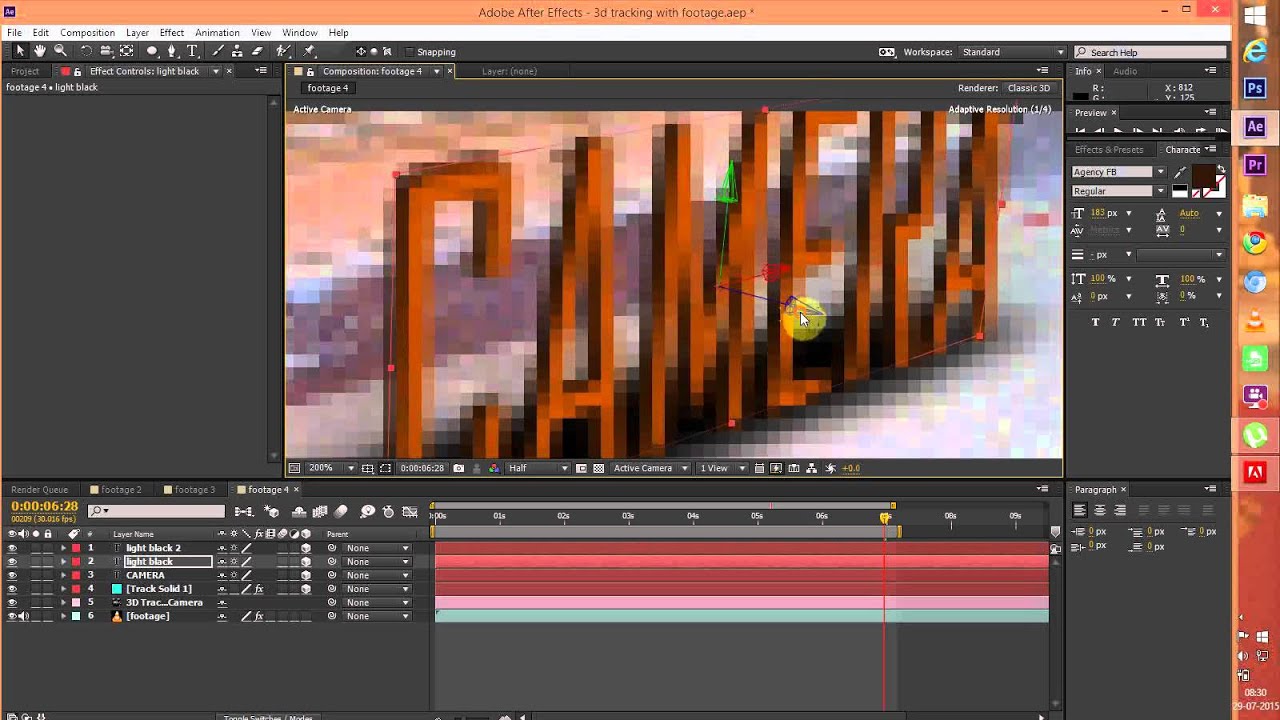
Task: Toggle 3D switch for light black 2 layer
Action: click(x=306, y=548)
